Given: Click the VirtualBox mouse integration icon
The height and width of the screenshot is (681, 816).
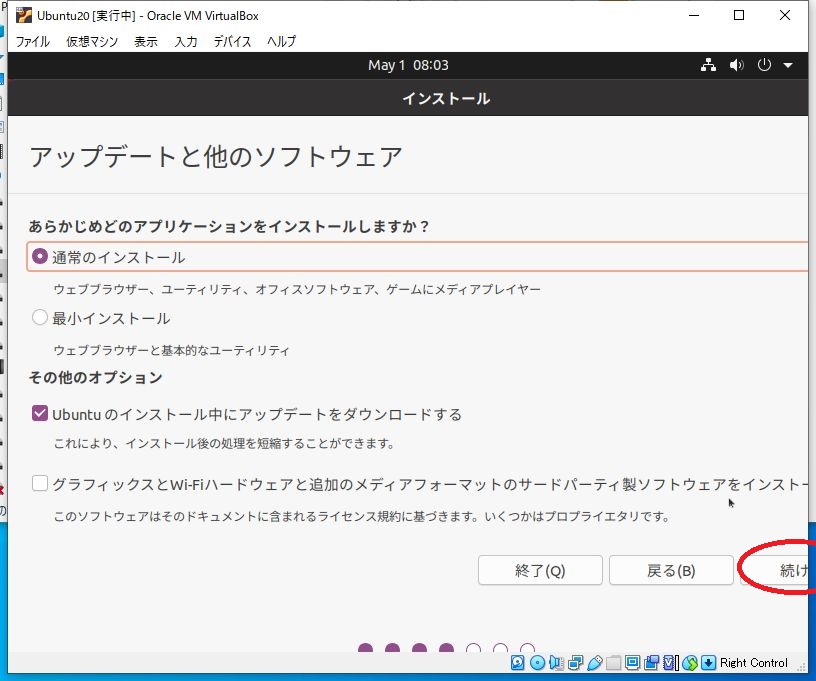Looking at the screenshot, I should tap(690, 663).
